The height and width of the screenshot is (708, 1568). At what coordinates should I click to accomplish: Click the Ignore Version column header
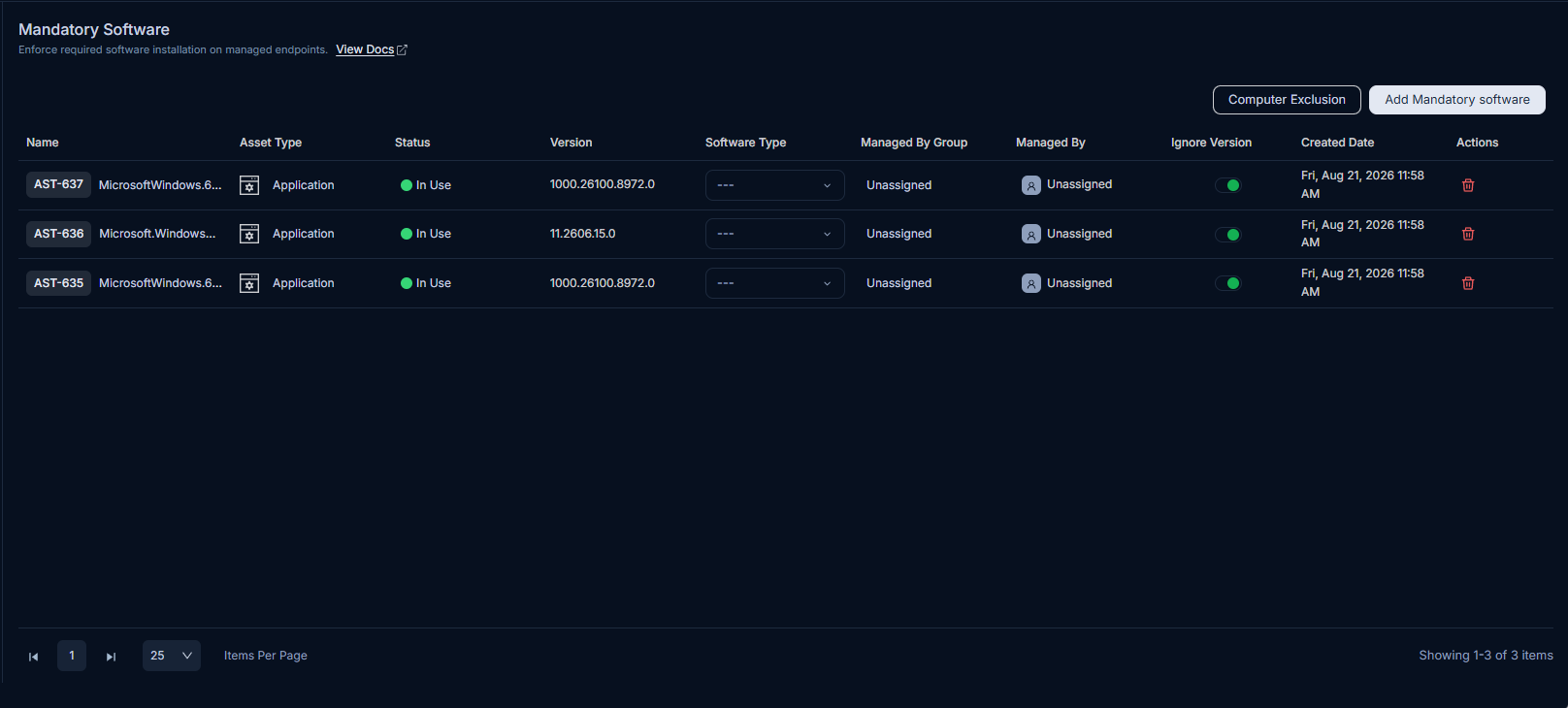click(1211, 143)
